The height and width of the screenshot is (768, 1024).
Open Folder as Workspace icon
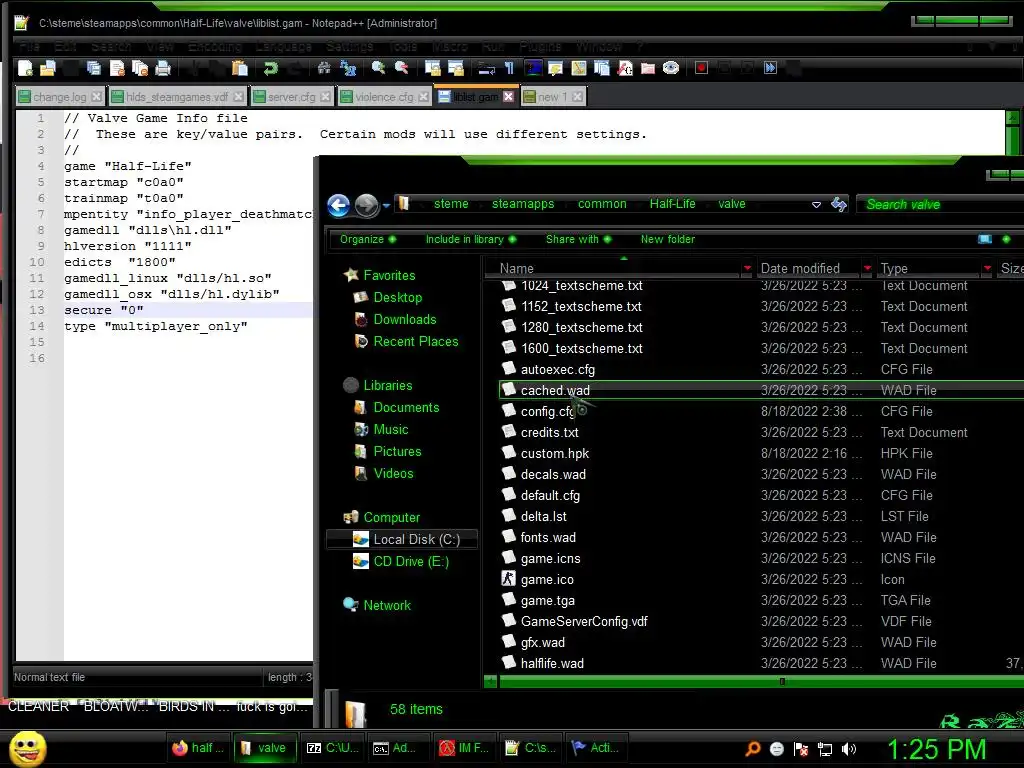[x=648, y=68]
